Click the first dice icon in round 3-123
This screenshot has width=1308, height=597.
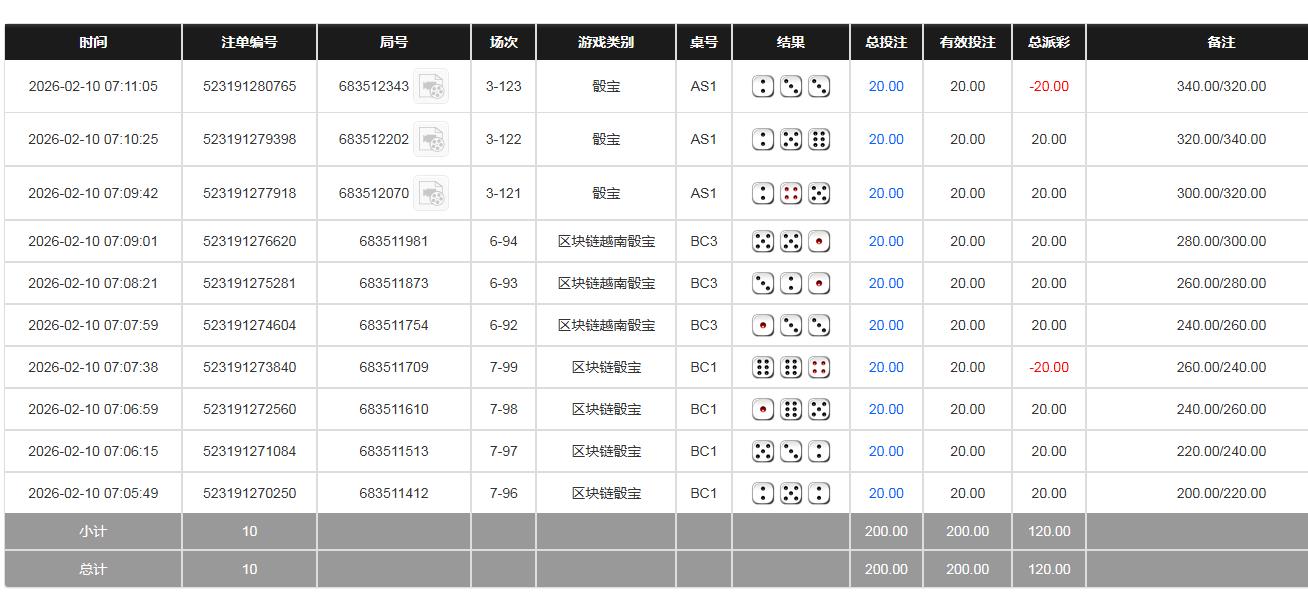pos(763,87)
